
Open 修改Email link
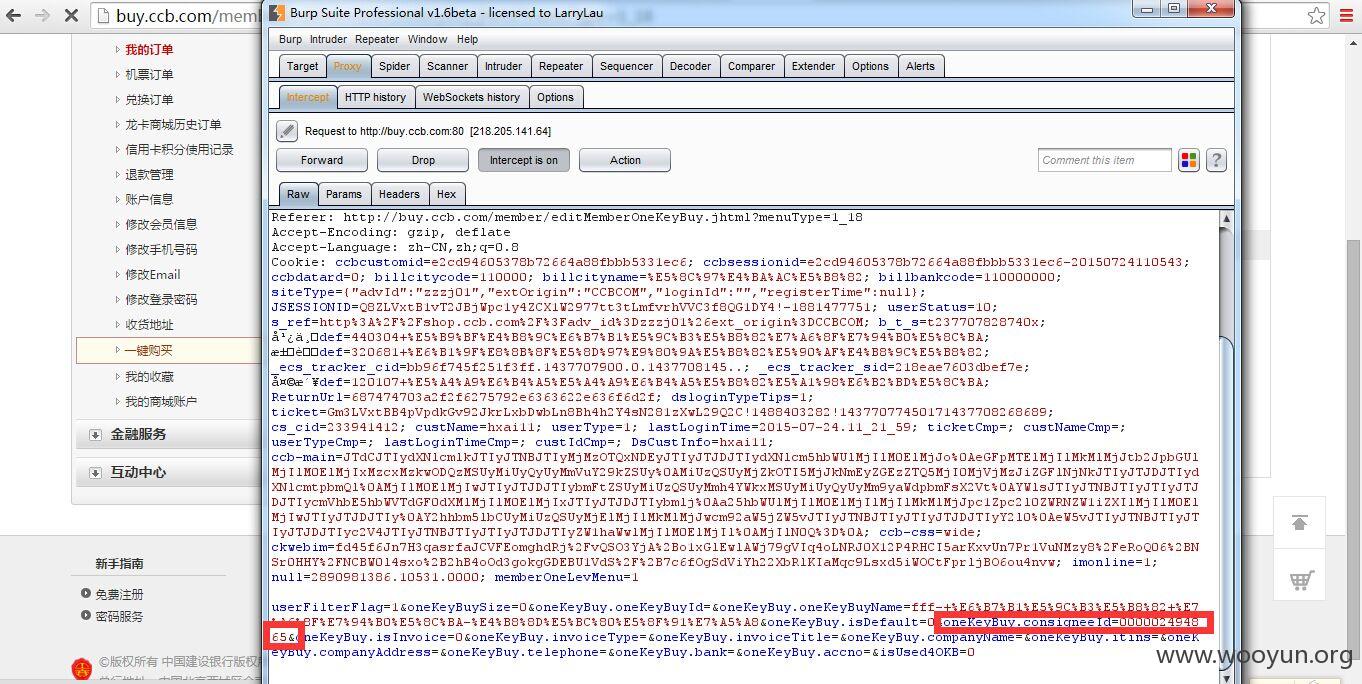point(153,275)
